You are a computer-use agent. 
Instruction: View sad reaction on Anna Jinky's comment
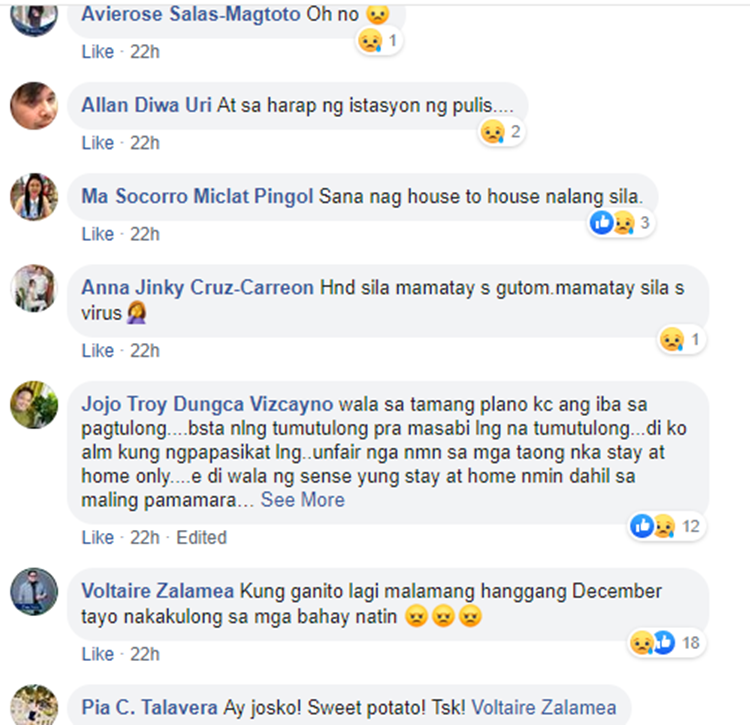point(681,340)
